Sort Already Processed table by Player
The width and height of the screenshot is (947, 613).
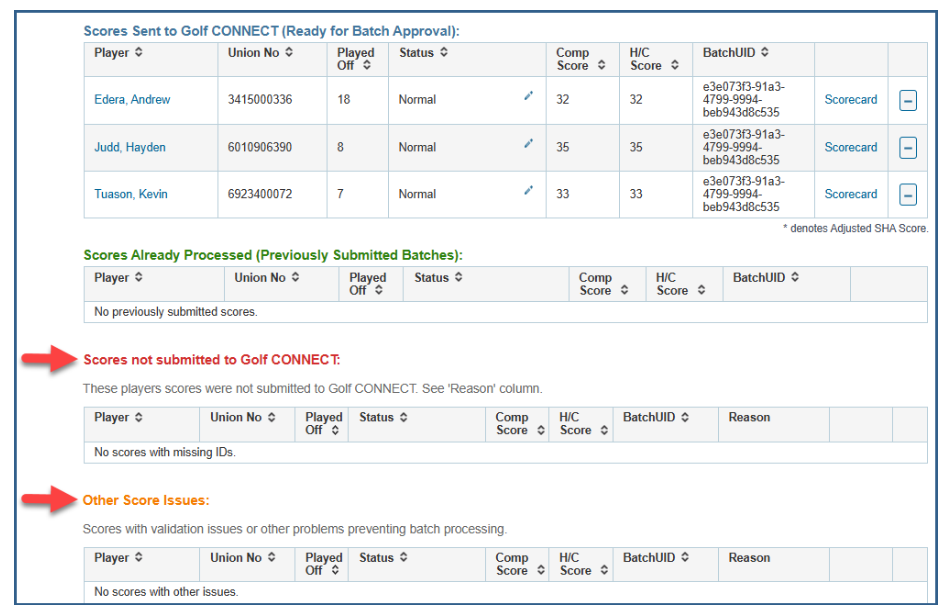[139, 277]
